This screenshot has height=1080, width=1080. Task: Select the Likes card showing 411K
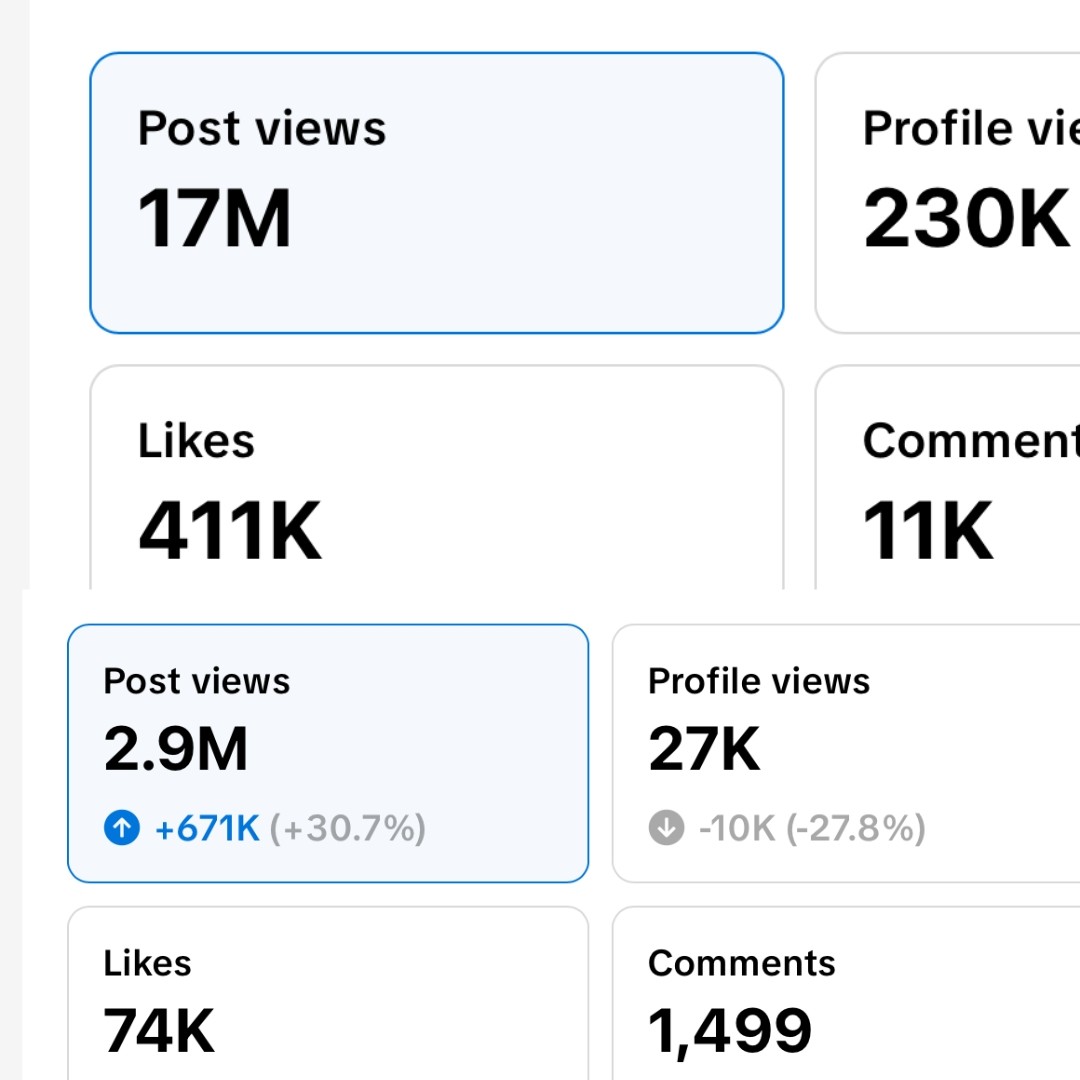click(437, 477)
